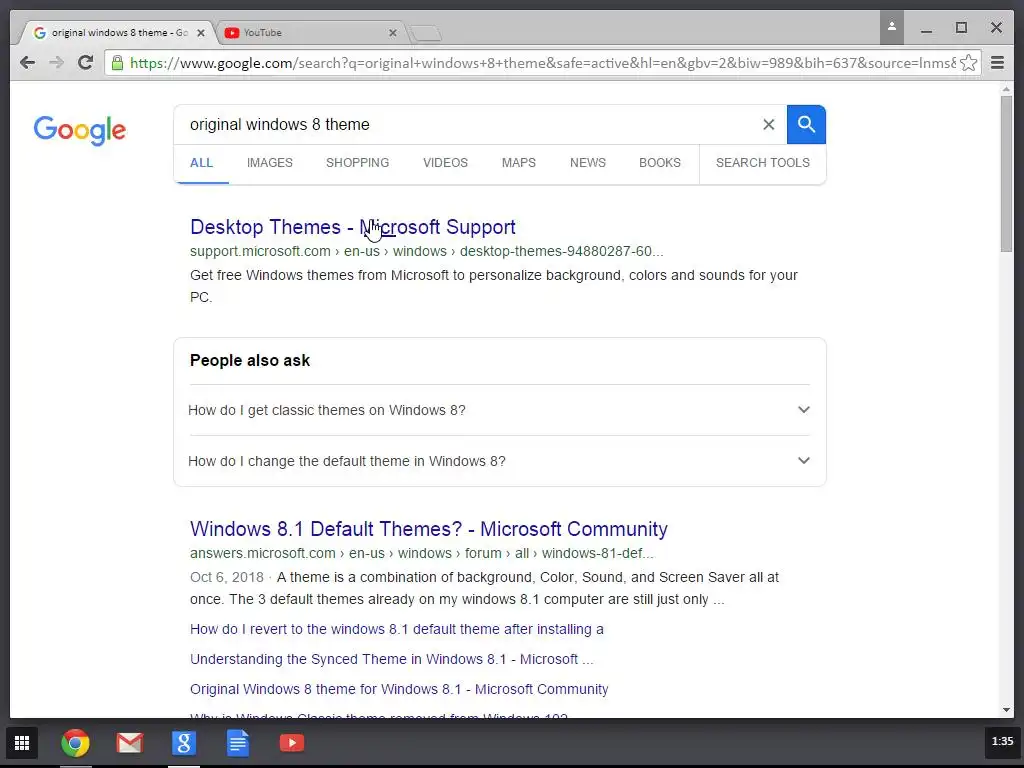Open SEARCH TOOLS options
The height and width of the screenshot is (768, 1024).
tap(762, 163)
